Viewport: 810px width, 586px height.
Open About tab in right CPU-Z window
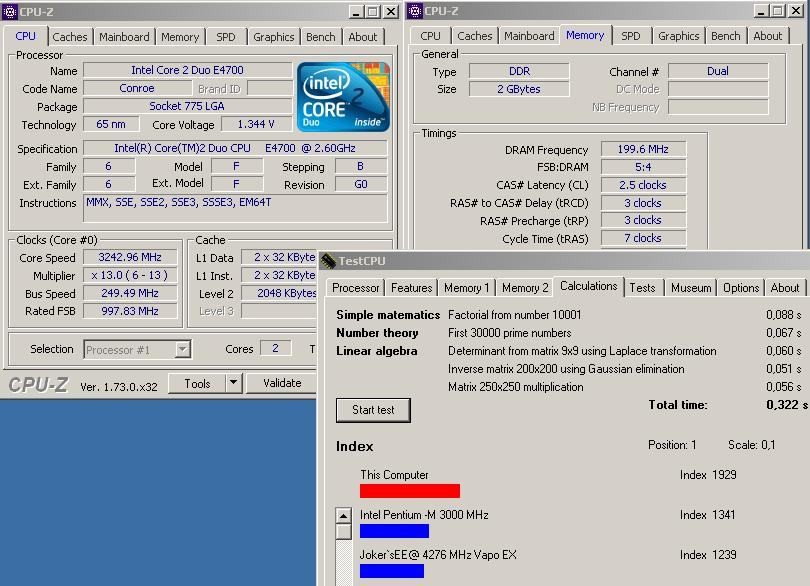(768, 36)
